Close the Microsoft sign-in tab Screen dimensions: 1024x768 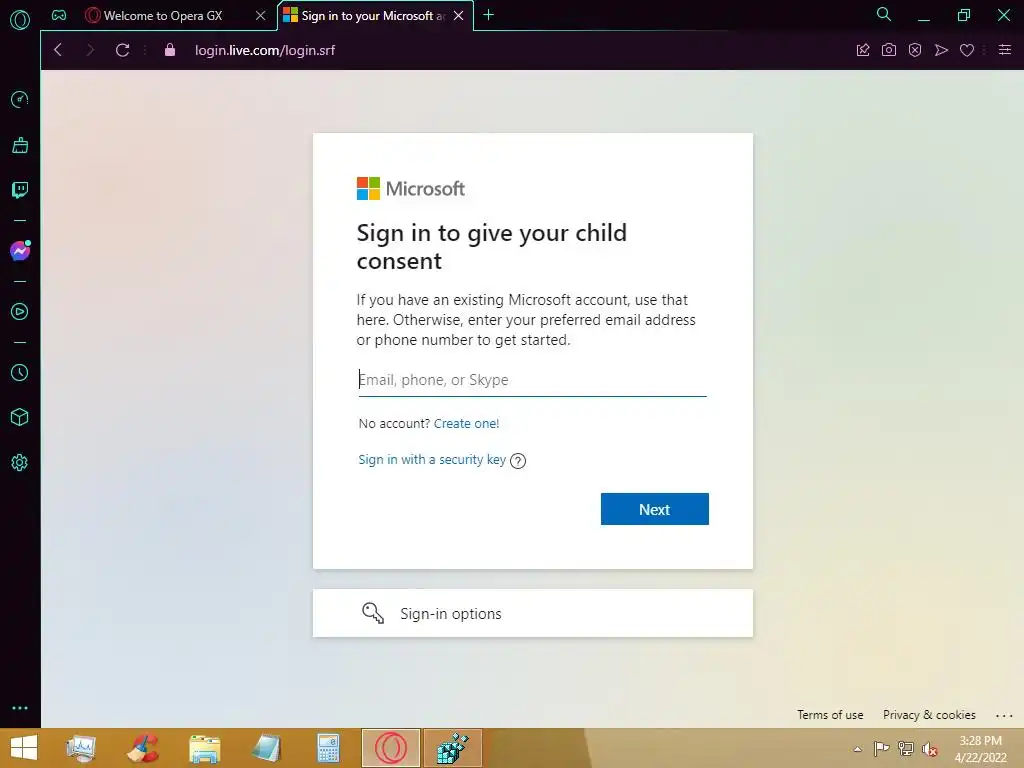[459, 15]
